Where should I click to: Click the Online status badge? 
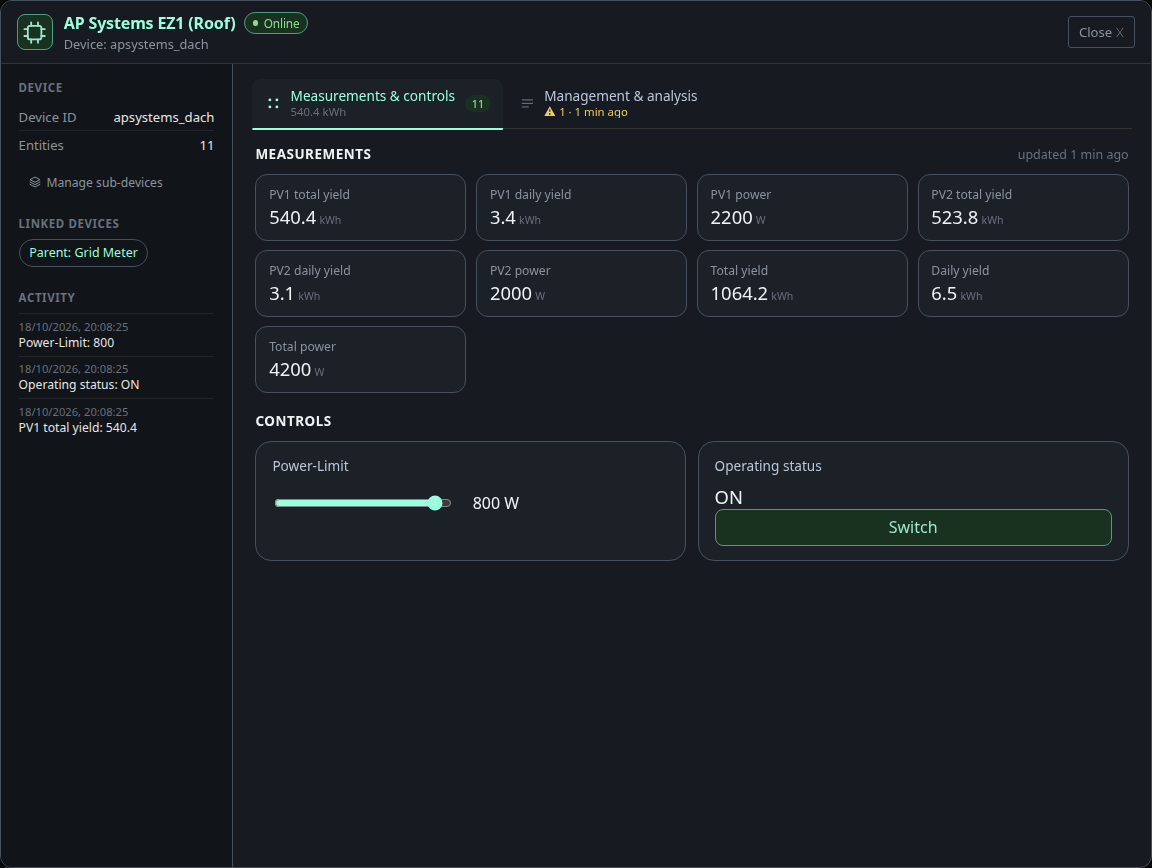(276, 24)
